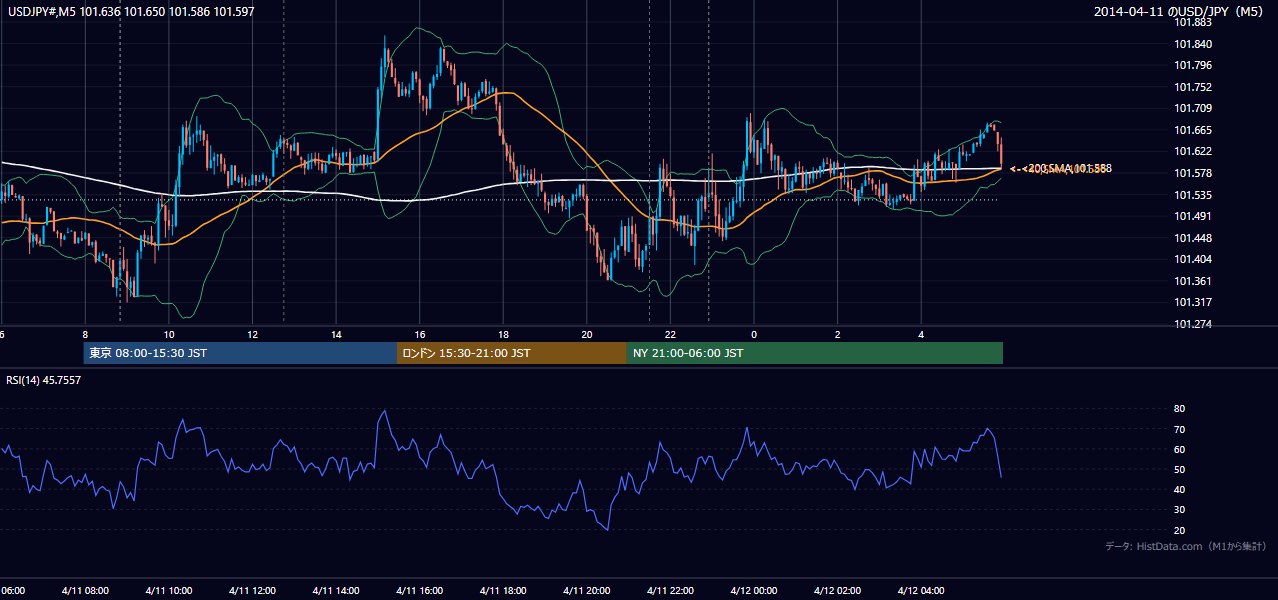Click the RSI 60 level label
The image size is (1278, 600).
tap(1179, 449)
